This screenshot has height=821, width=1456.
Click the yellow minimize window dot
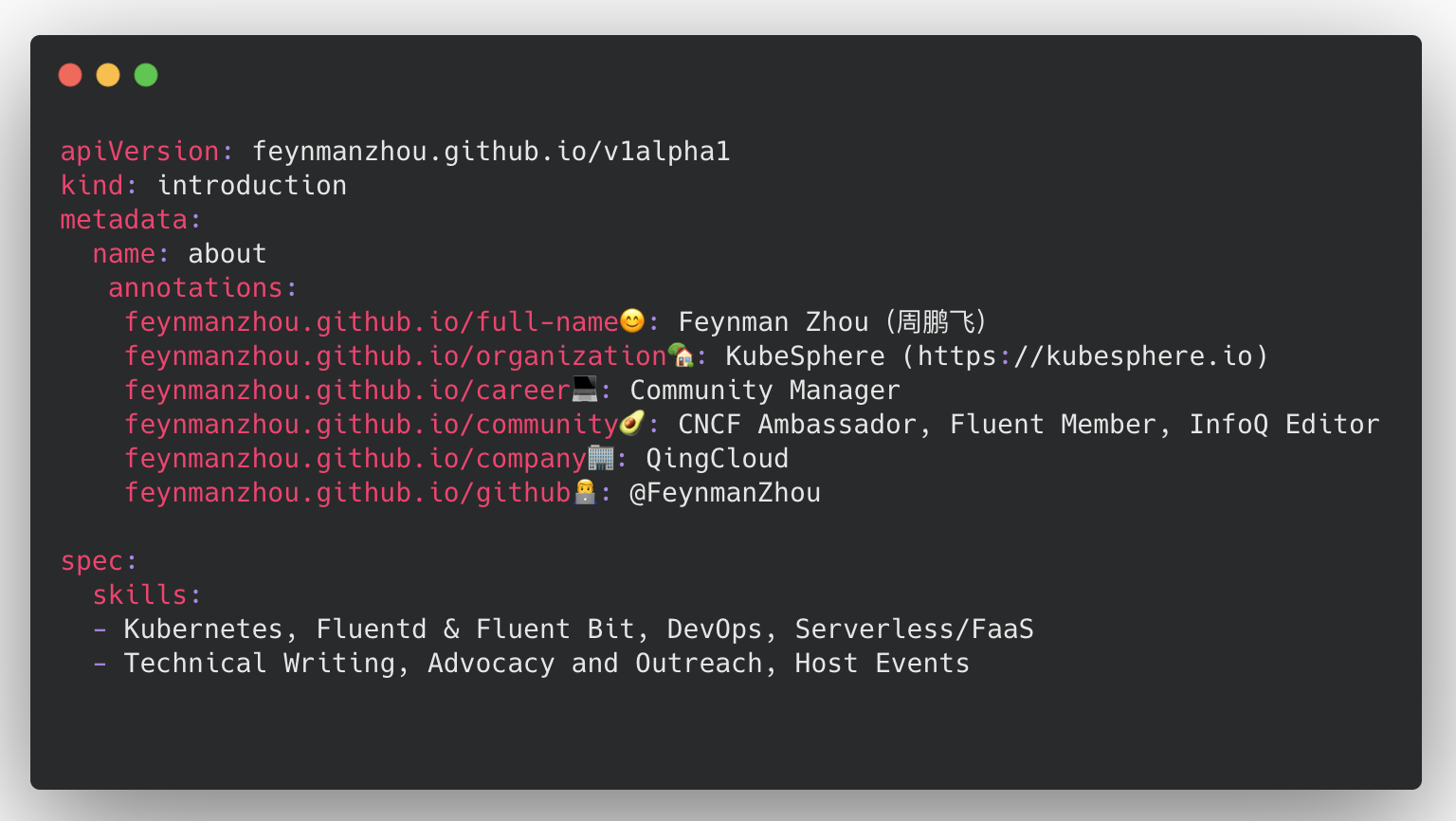pos(108,75)
